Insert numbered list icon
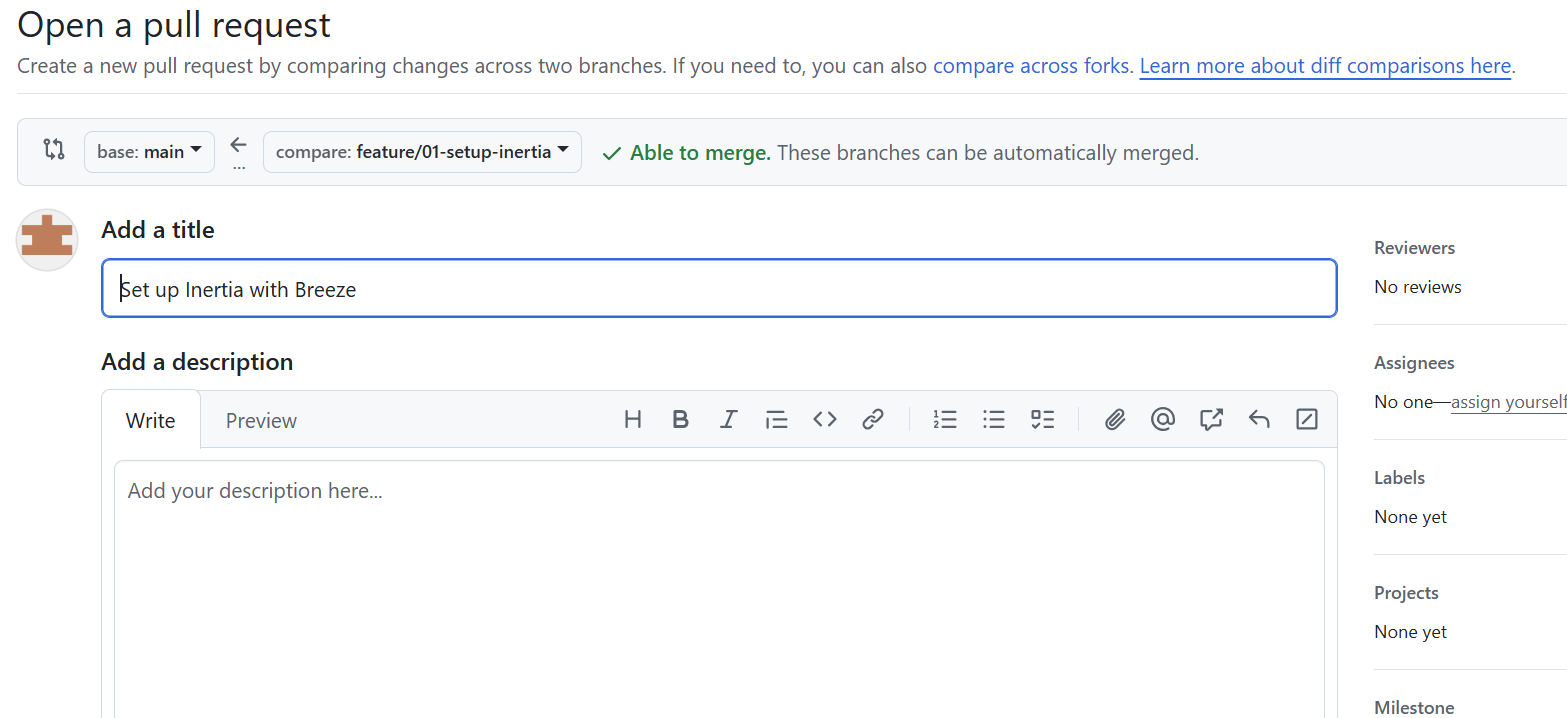Screen dimensions: 1567x718 click(945, 420)
